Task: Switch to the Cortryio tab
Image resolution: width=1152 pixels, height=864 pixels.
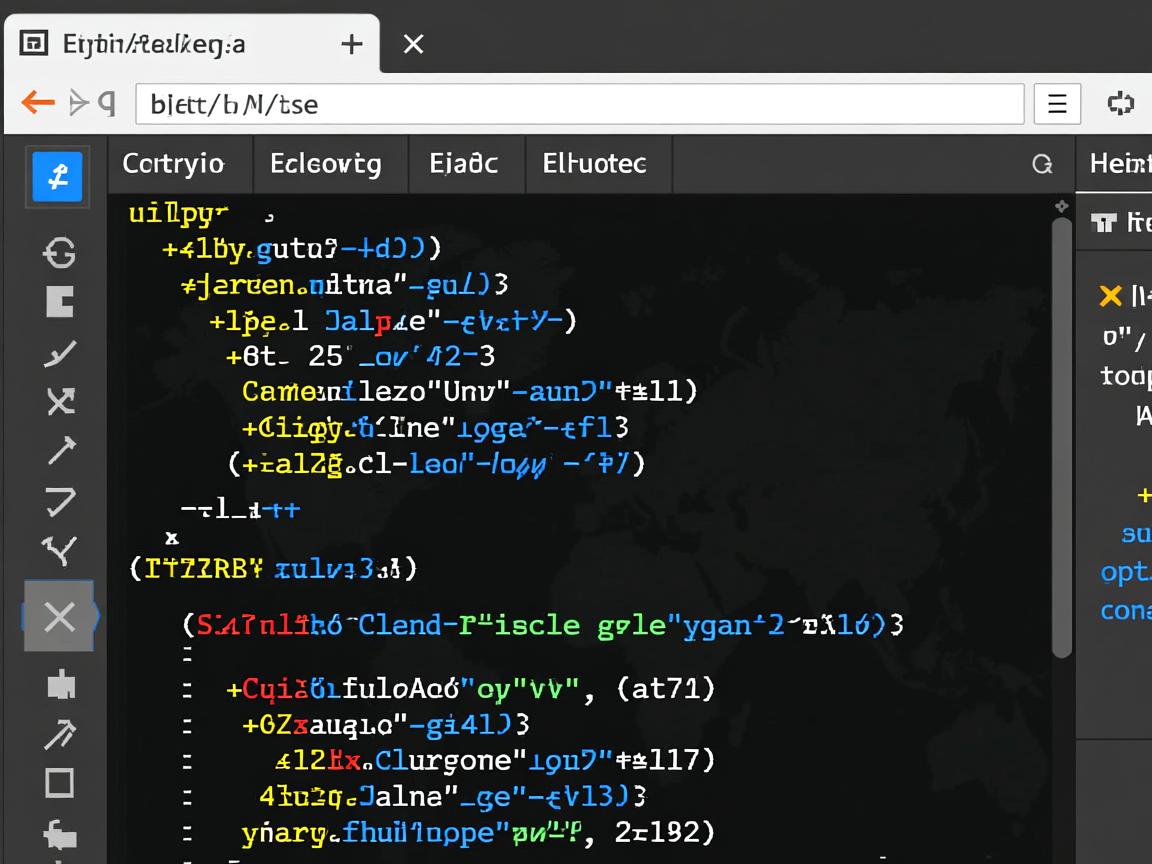Action: point(173,163)
